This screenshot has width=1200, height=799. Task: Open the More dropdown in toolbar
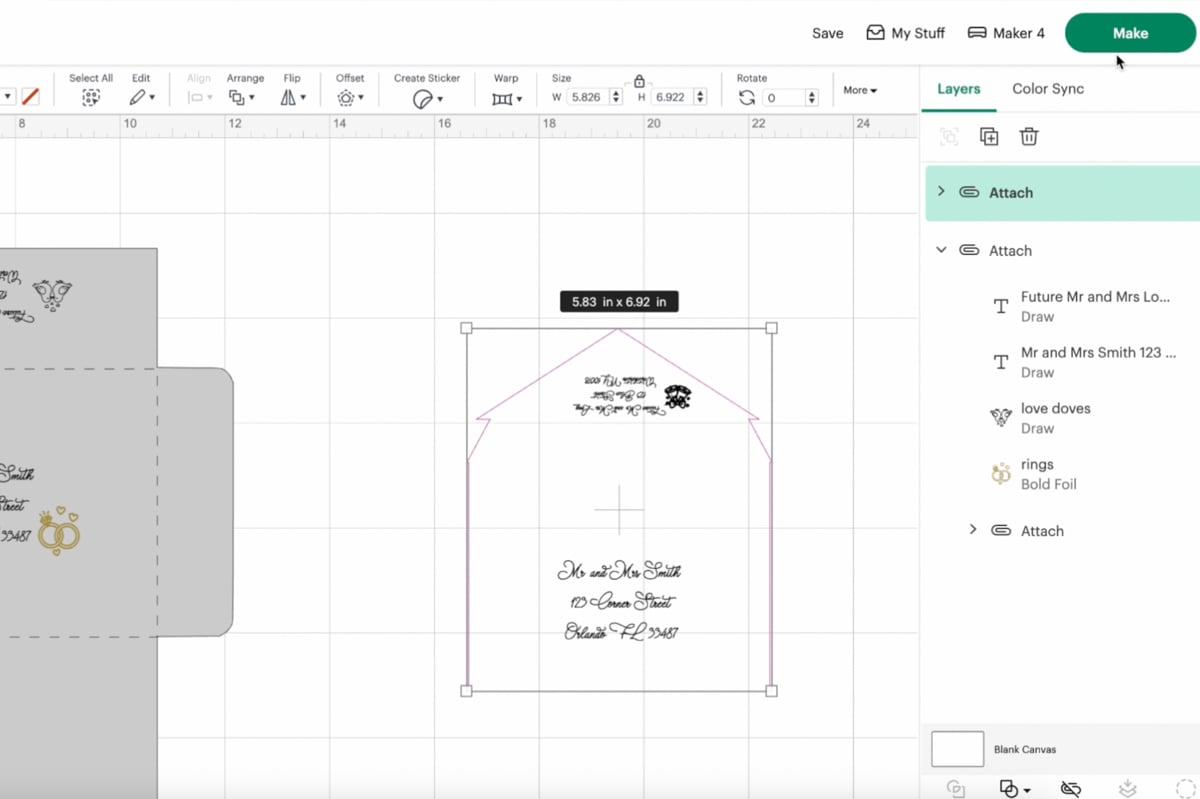click(858, 89)
